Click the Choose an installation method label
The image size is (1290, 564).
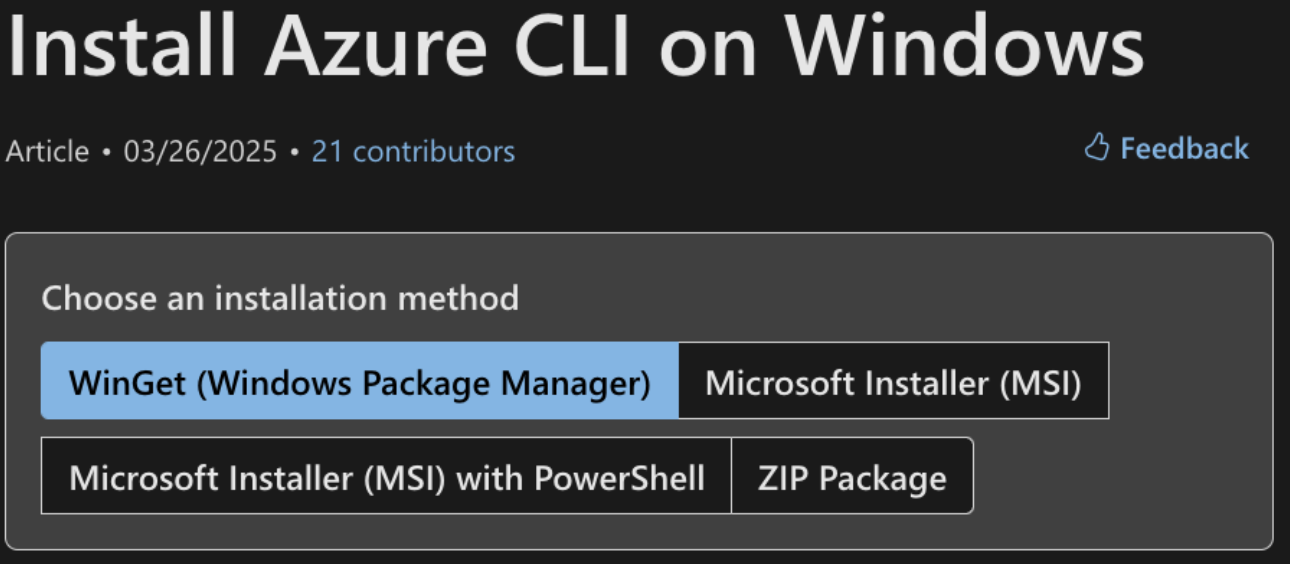coord(280,297)
